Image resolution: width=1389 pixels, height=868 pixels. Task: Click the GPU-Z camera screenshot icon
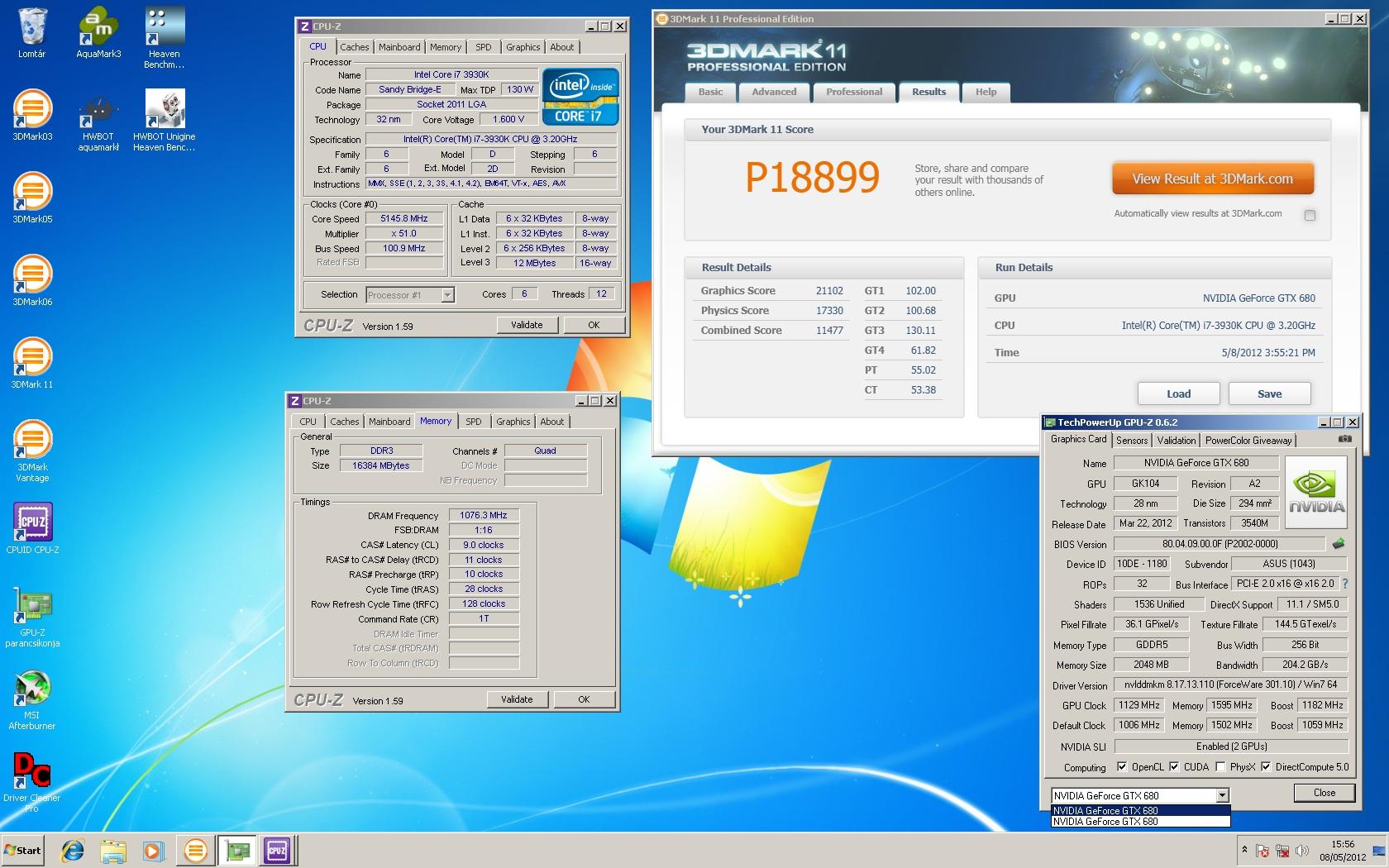click(1345, 439)
